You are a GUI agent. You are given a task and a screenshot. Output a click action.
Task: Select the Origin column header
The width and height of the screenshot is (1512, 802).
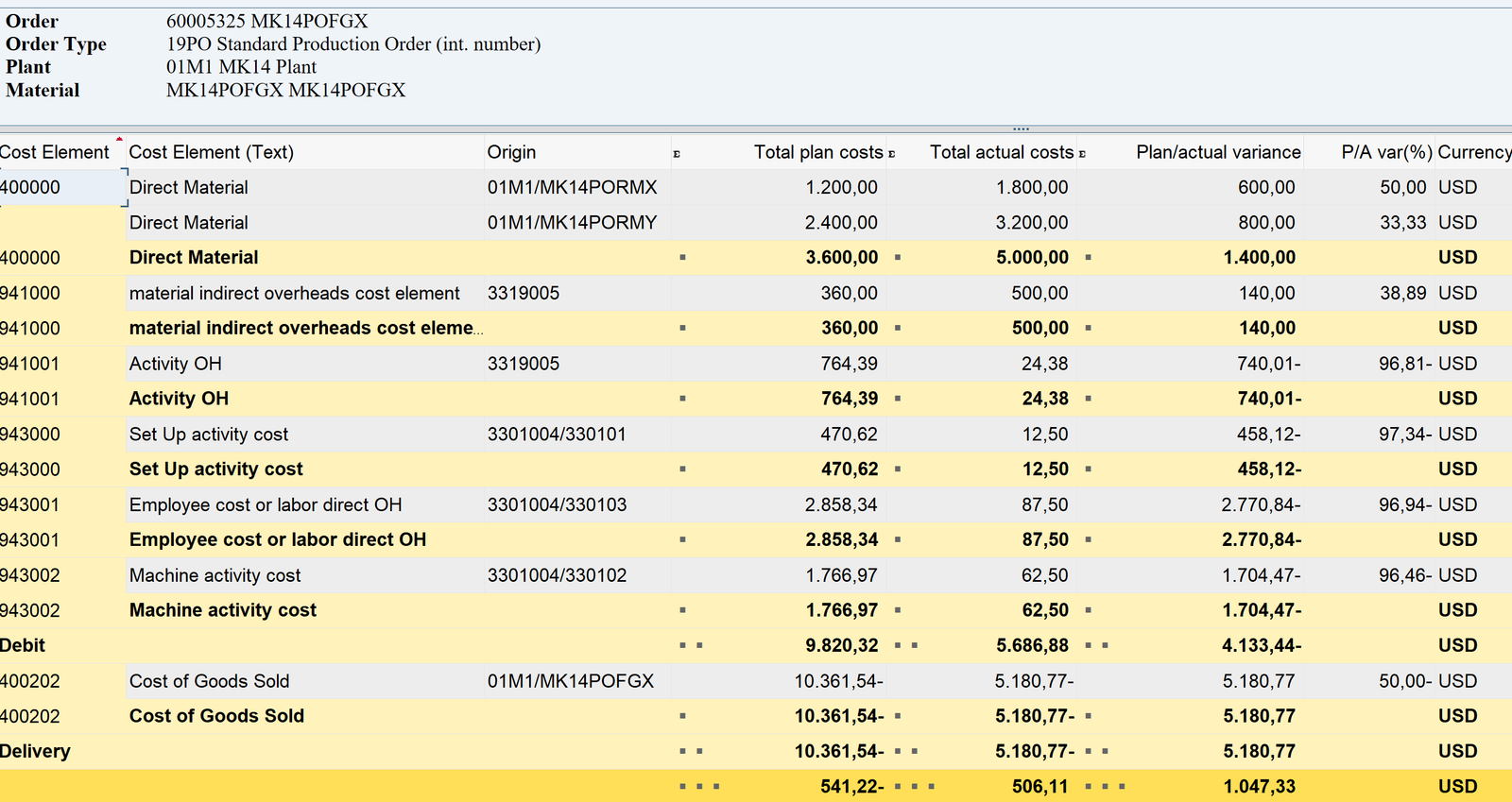coord(511,152)
